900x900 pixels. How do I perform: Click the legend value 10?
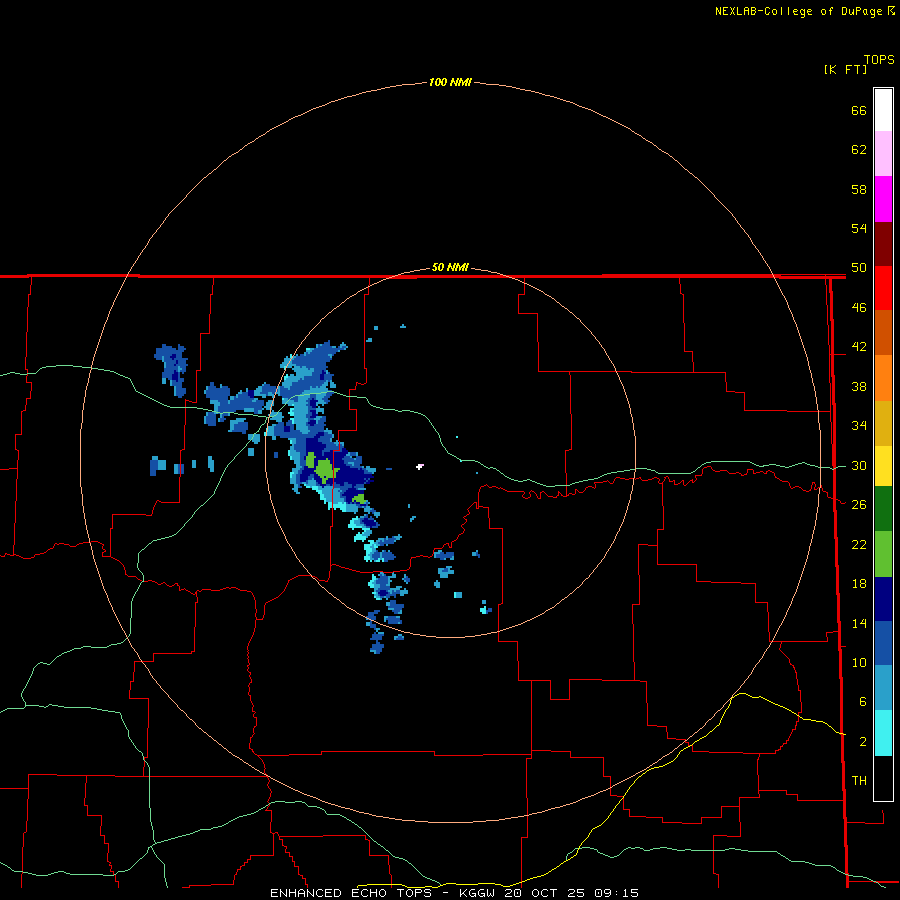click(x=859, y=663)
